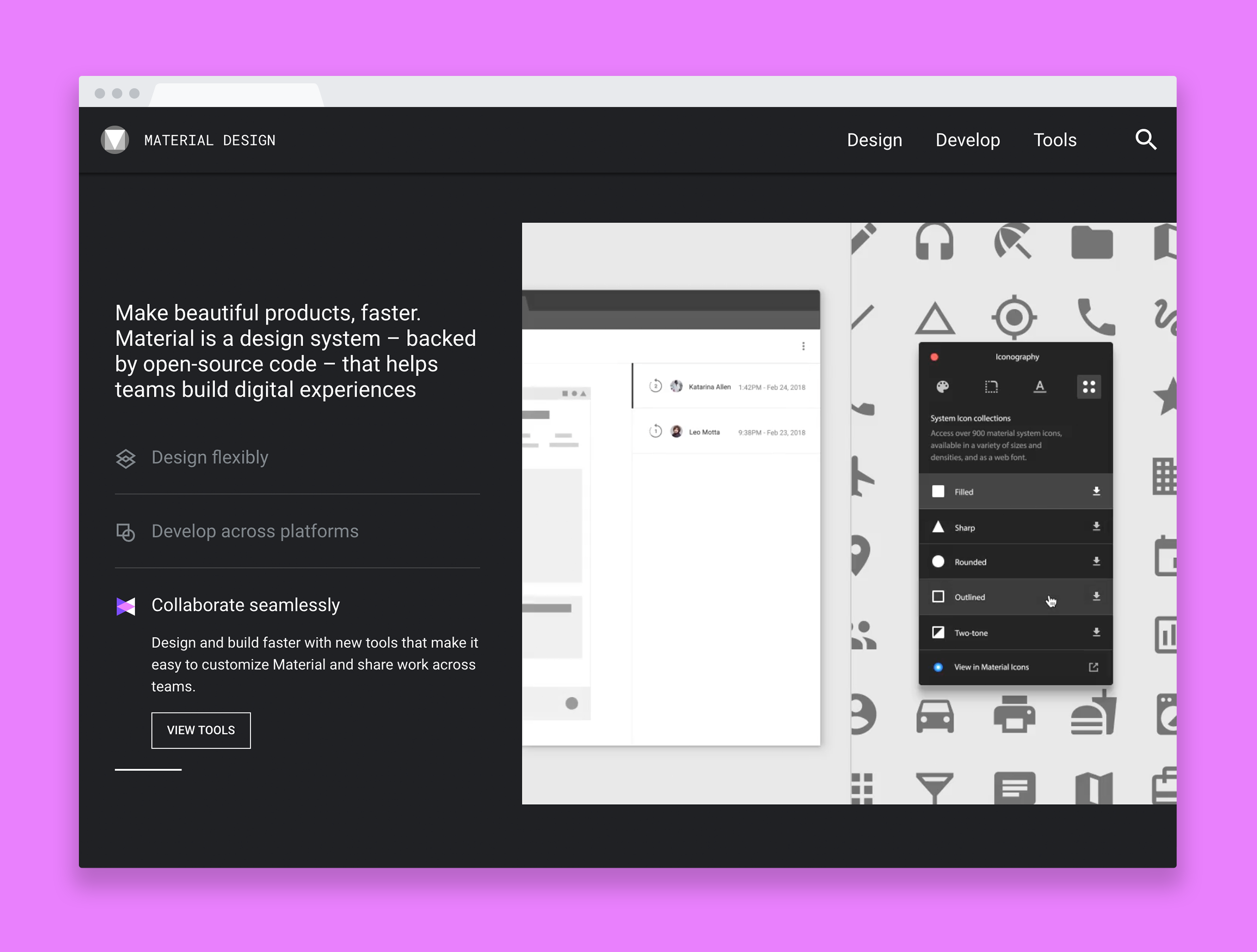
Task: Click the Two-tone icon style row
Action: (1010, 632)
